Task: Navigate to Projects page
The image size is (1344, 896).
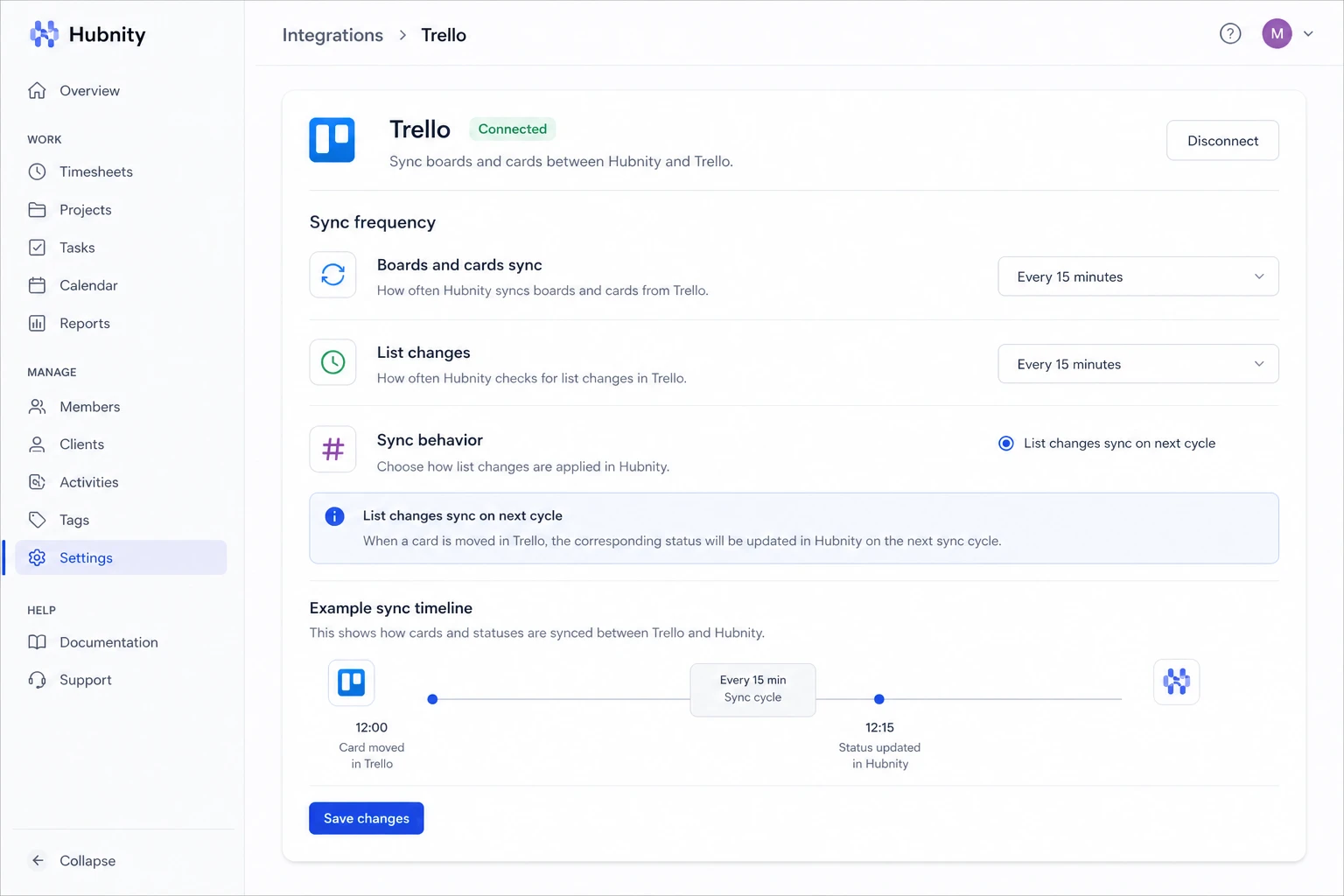Action: [x=120, y=210]
